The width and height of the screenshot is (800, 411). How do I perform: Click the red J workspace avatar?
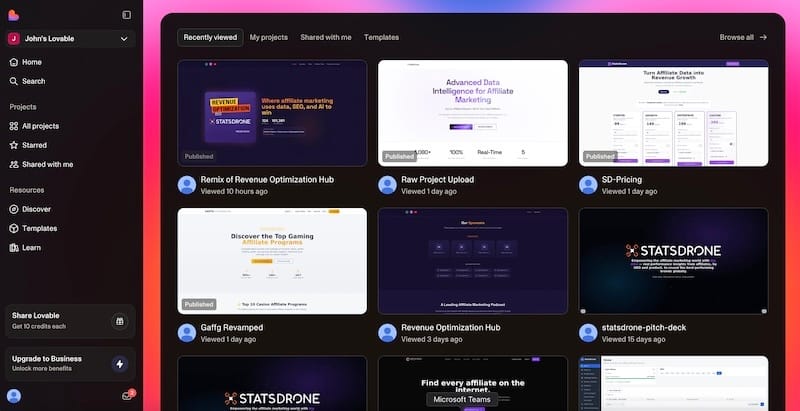(14, 39)
